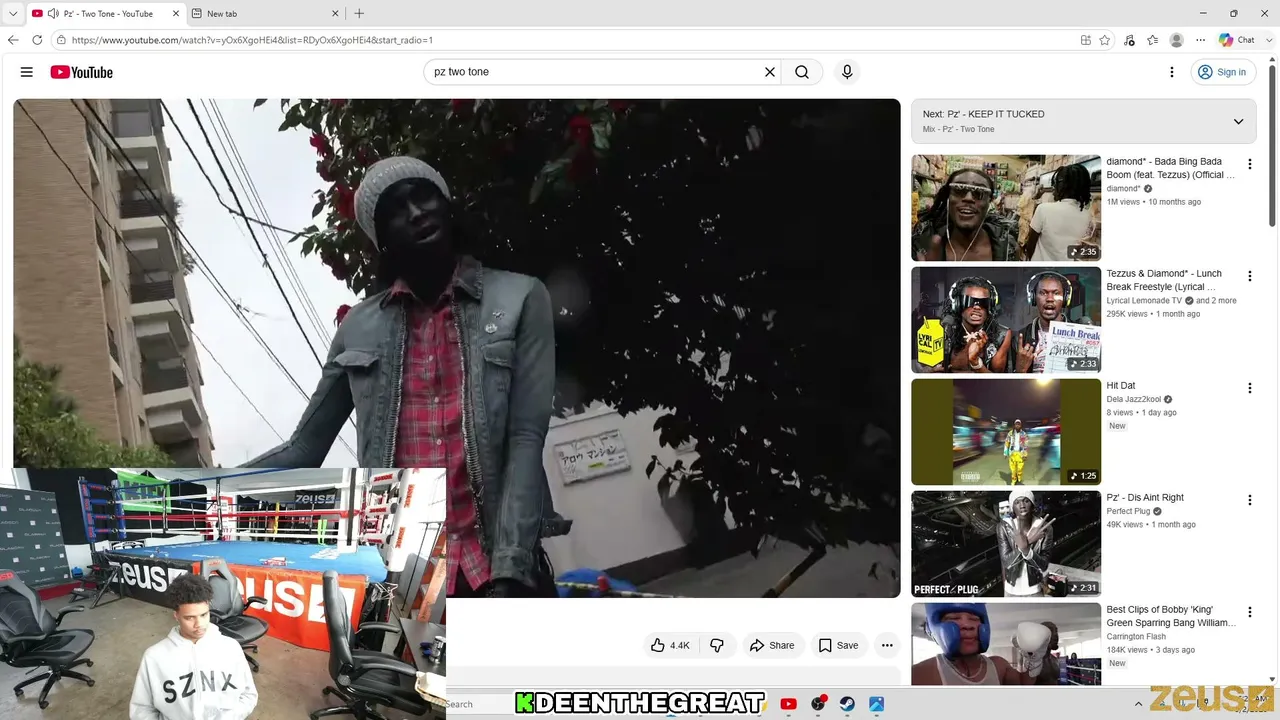Viewport: 1280px width, 720px height.
Task: Open menu for Lunch Break Freestyle video
Action: 1249,276
